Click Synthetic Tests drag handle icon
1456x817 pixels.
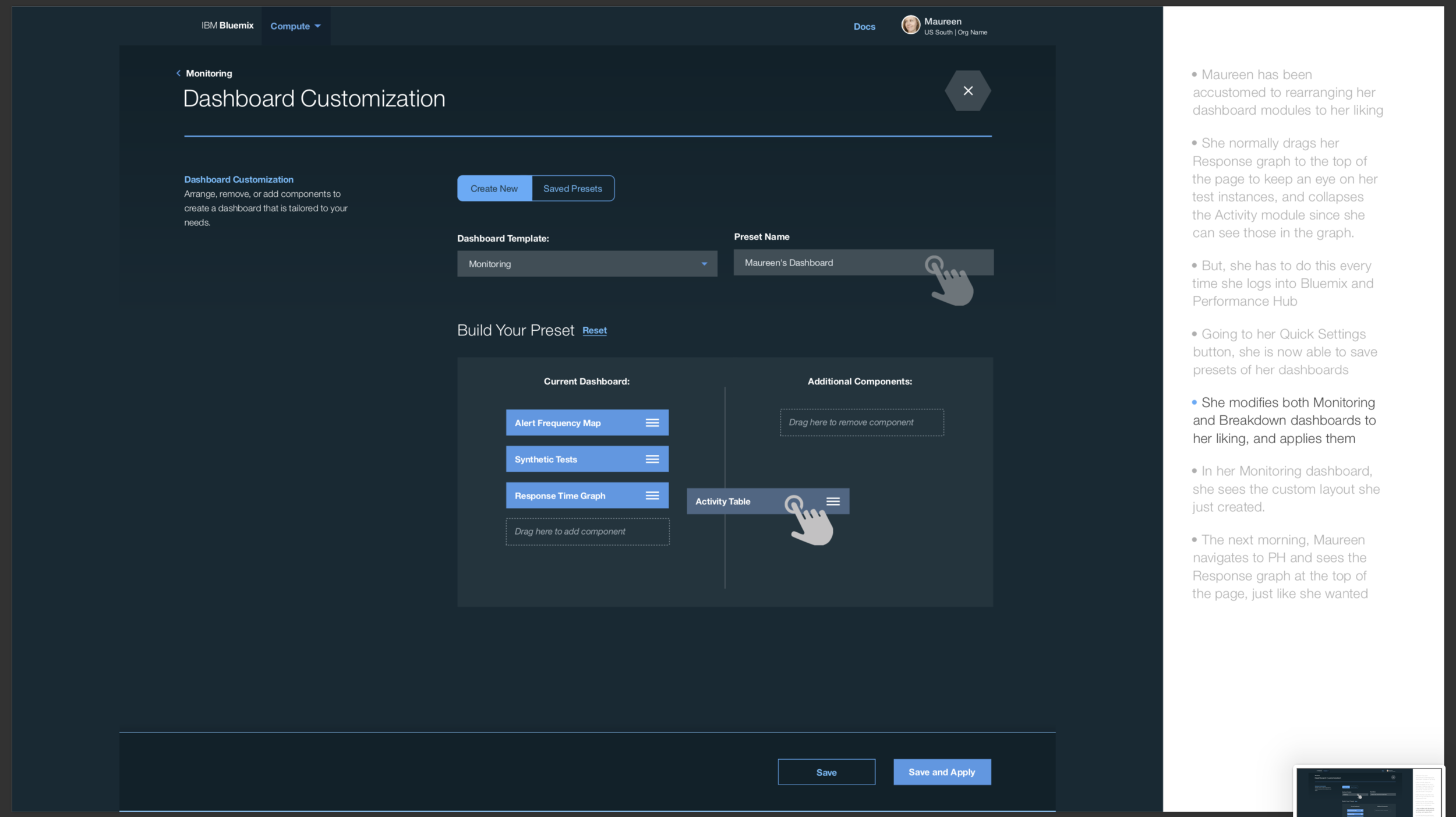tap(652, 459)
